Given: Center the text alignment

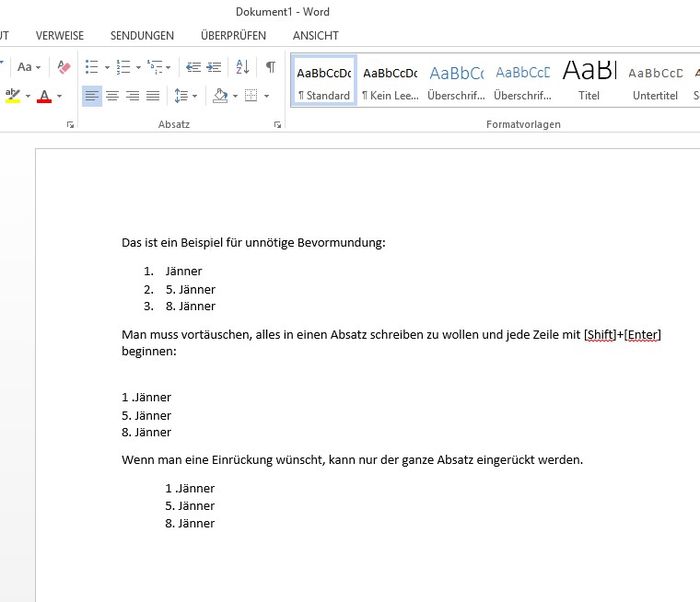Looking at the screenshot, I should pos(112,96).
